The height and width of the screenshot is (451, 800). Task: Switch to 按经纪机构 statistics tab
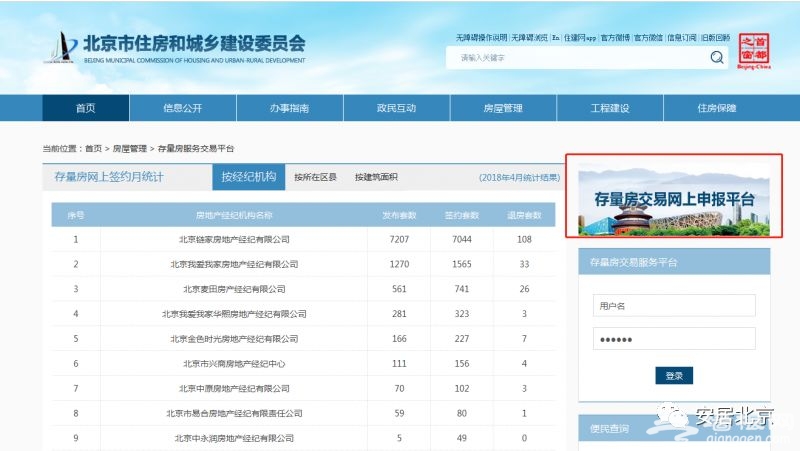tap(248, 177)
